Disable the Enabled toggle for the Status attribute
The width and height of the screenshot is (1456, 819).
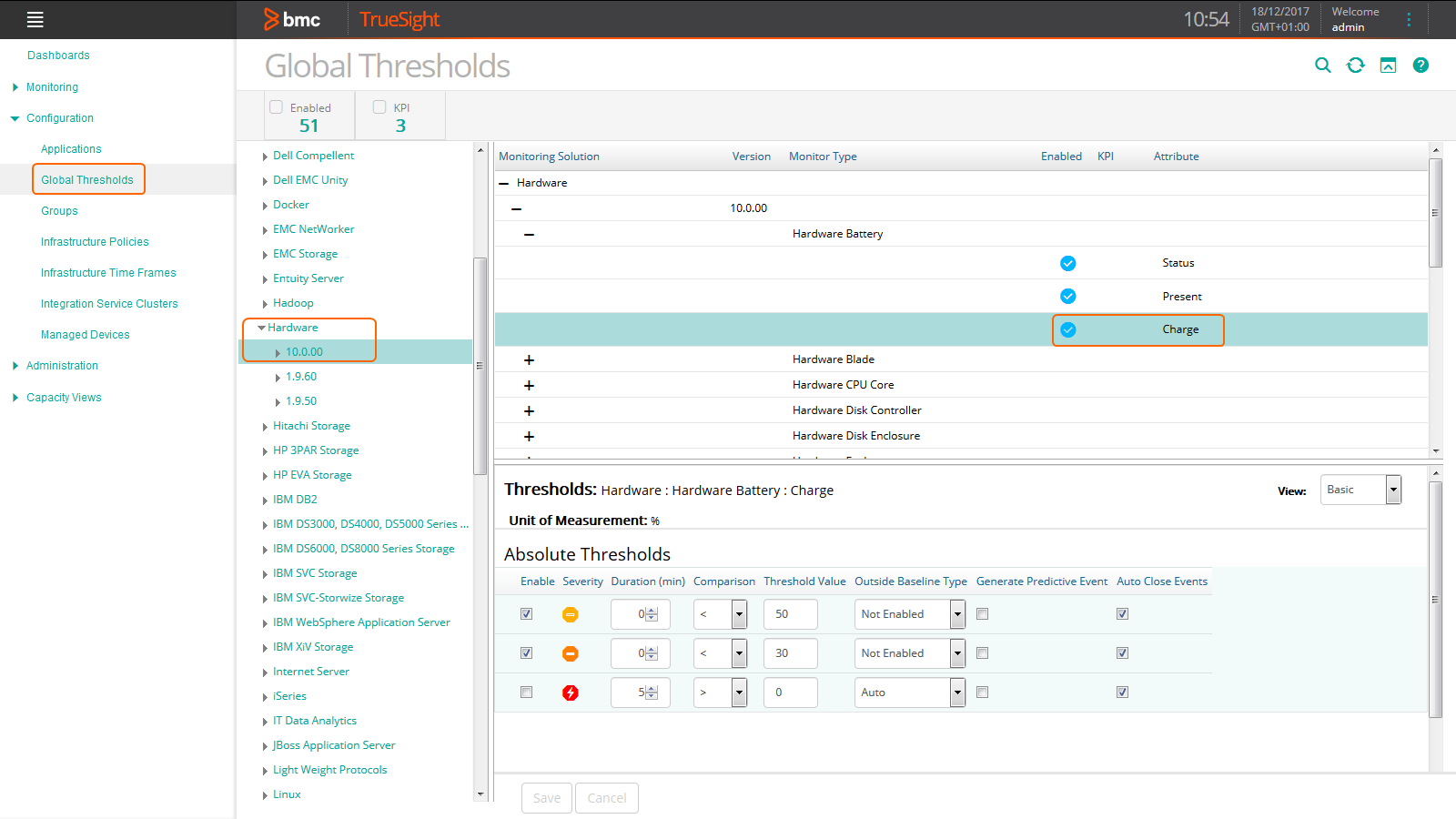coord(1067,263)
